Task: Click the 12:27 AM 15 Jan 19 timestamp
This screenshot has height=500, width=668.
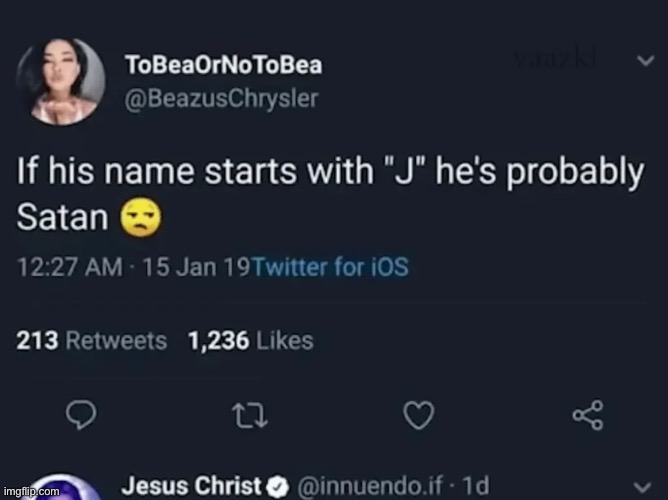Action: pos(135,268)
